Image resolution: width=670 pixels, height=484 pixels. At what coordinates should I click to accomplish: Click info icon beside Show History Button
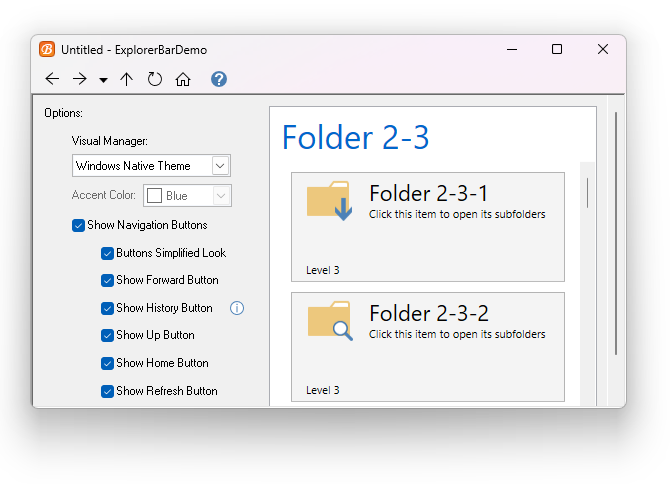click(x=237, y=308)
